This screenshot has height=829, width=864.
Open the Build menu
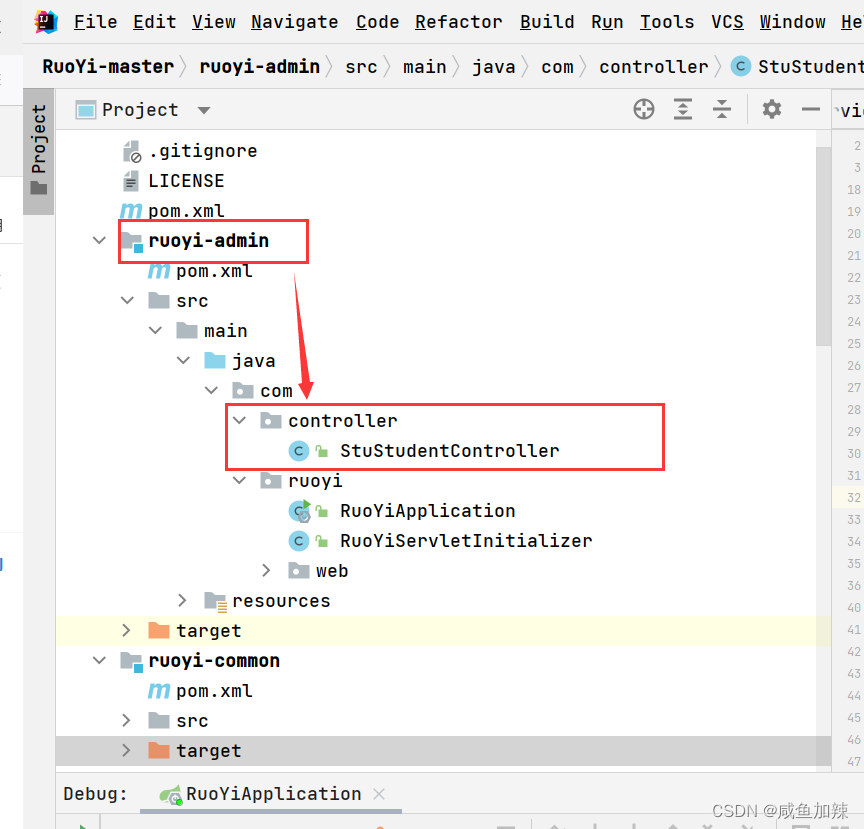(x=547, y=22)
